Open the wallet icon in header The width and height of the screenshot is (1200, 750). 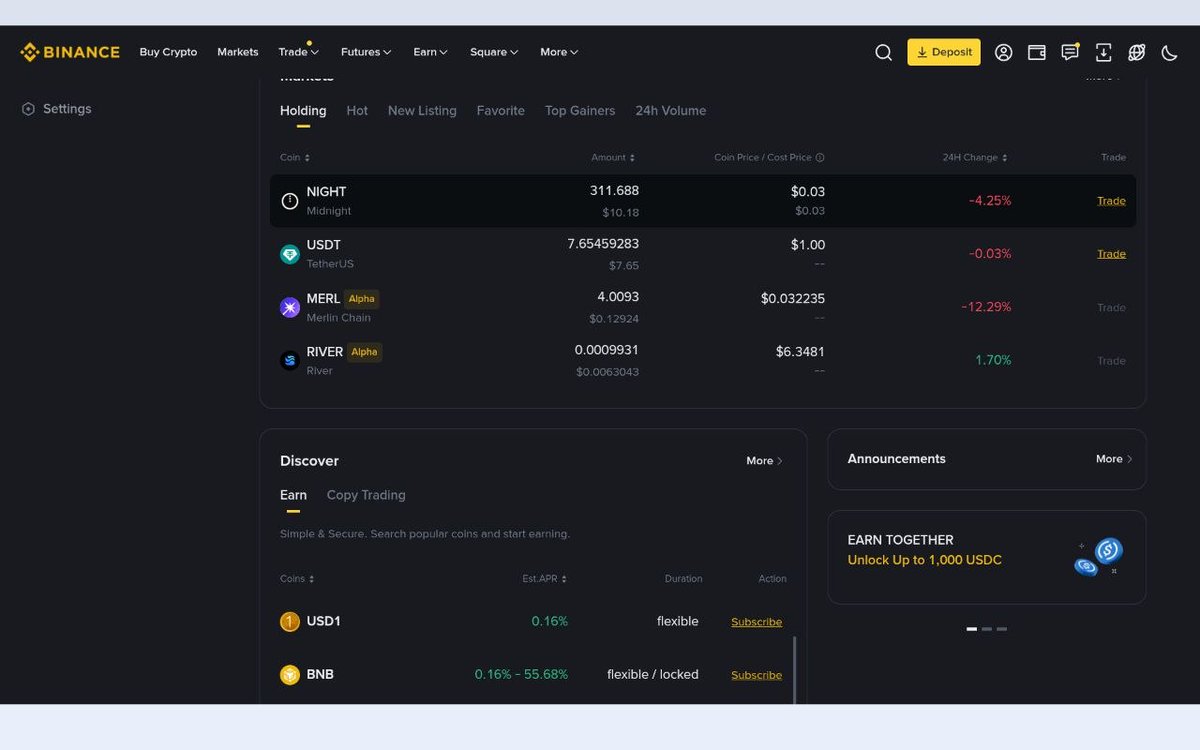coord(1037,52)
